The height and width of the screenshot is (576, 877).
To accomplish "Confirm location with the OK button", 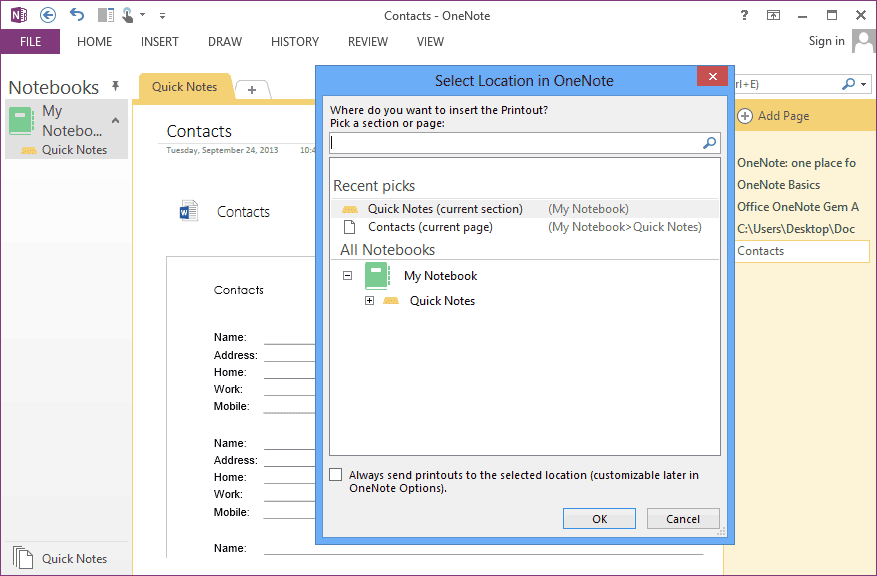I will click(599, 518).
